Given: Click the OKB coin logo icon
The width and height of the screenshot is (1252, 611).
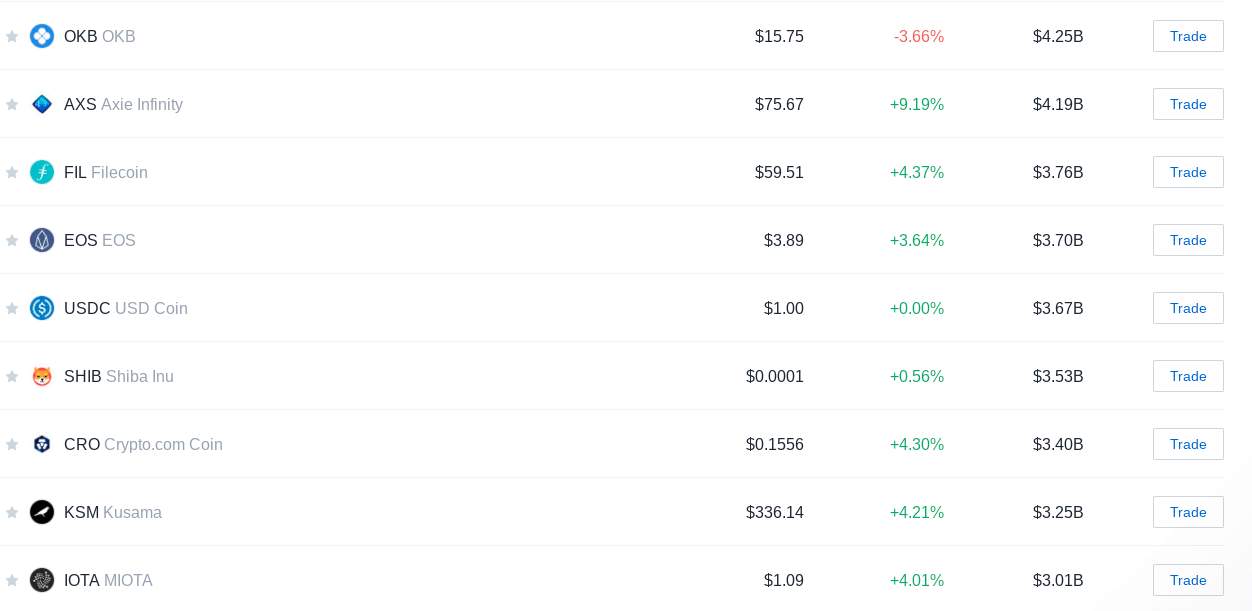Looking at the screenshot, I should pos(42,36).
